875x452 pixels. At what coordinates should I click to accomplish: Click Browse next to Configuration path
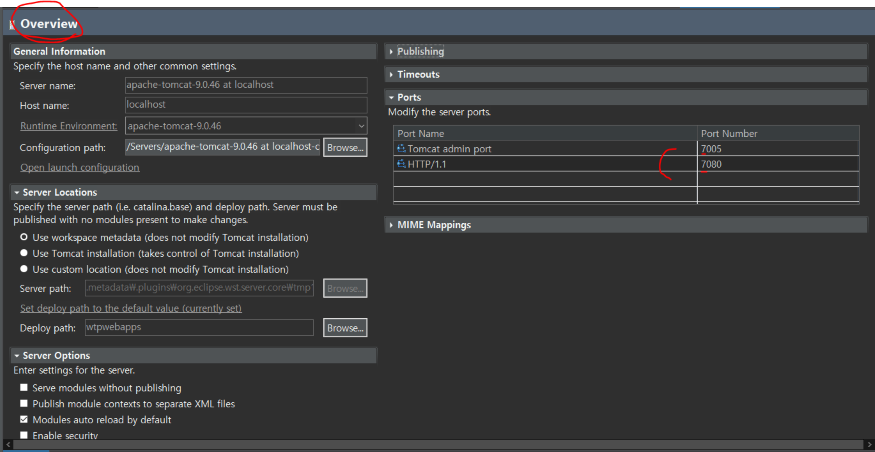(345, 147)
